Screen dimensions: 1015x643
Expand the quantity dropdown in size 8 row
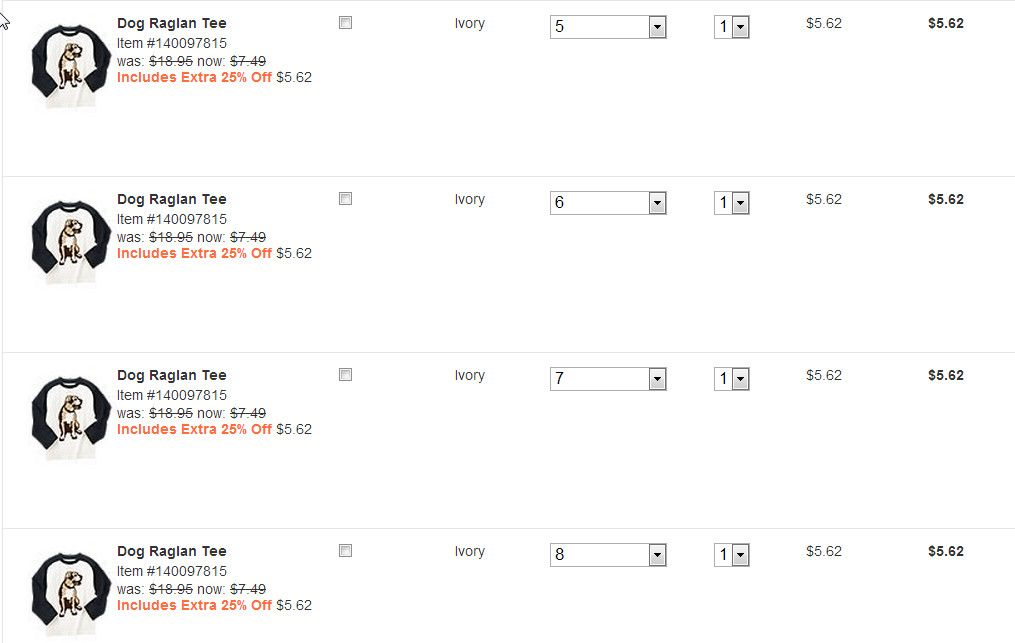(x=732, y=555)
